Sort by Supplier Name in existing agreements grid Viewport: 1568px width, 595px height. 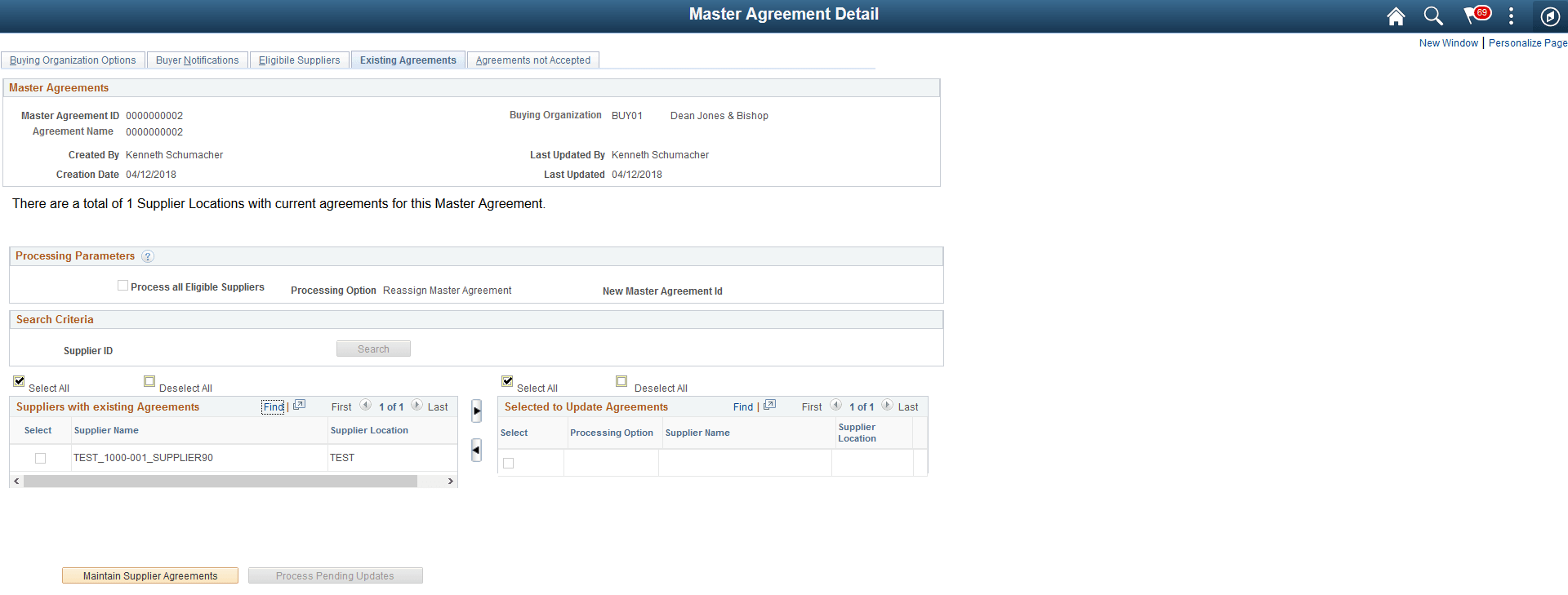106,431
